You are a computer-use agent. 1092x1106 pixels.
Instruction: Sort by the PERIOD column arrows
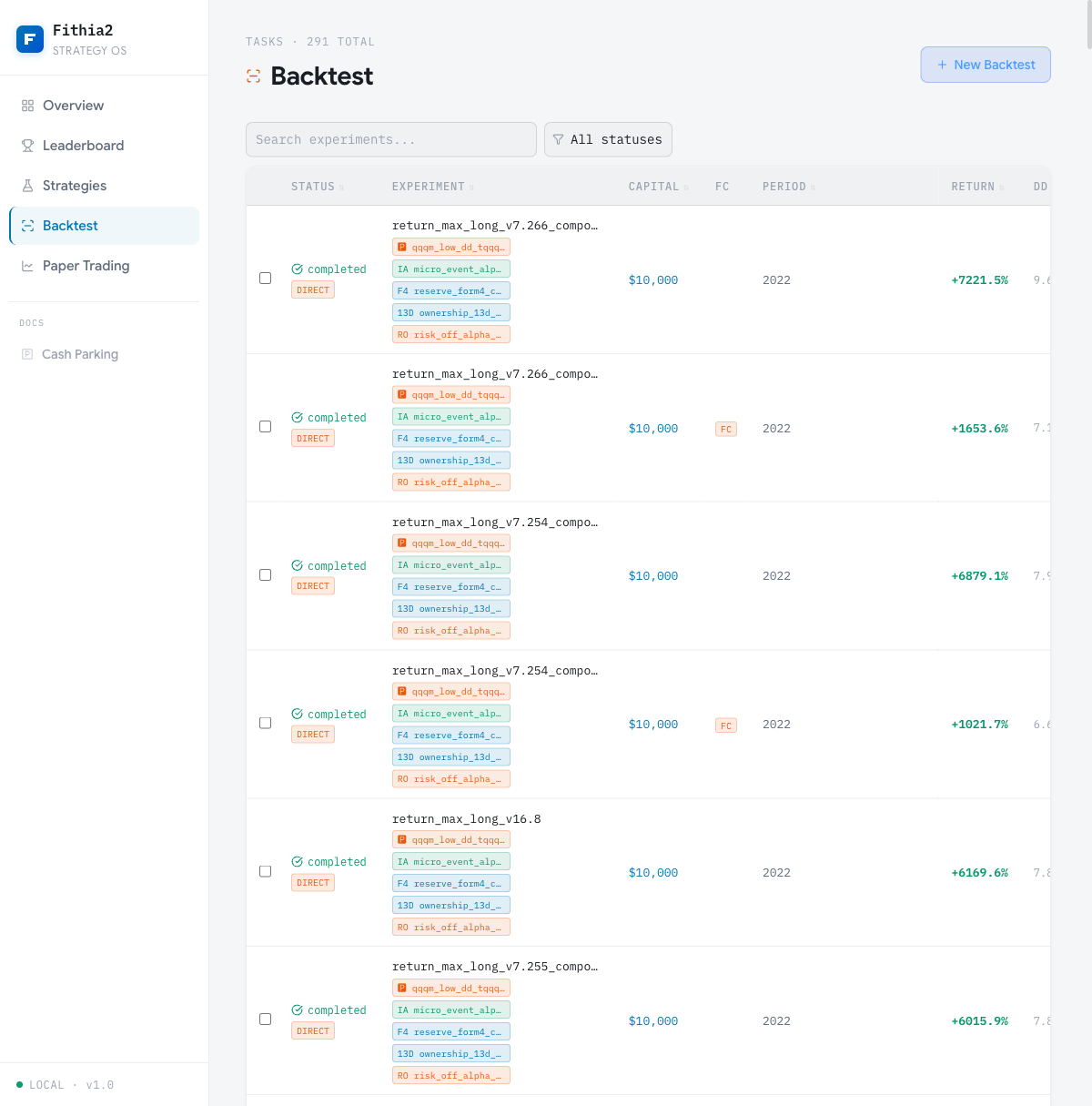tap(813, 188)
